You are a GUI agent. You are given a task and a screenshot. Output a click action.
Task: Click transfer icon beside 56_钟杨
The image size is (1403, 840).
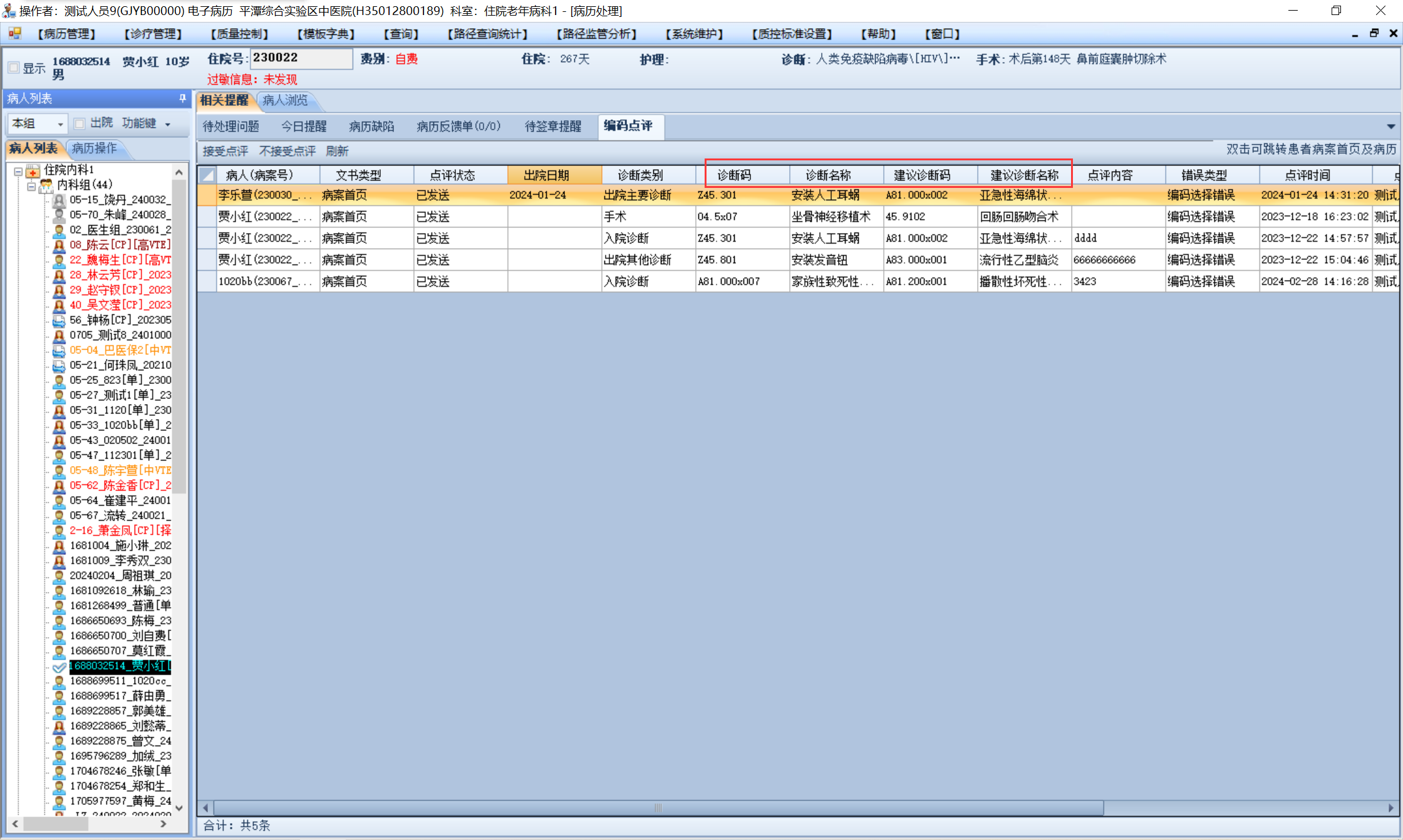pos(59,321)
